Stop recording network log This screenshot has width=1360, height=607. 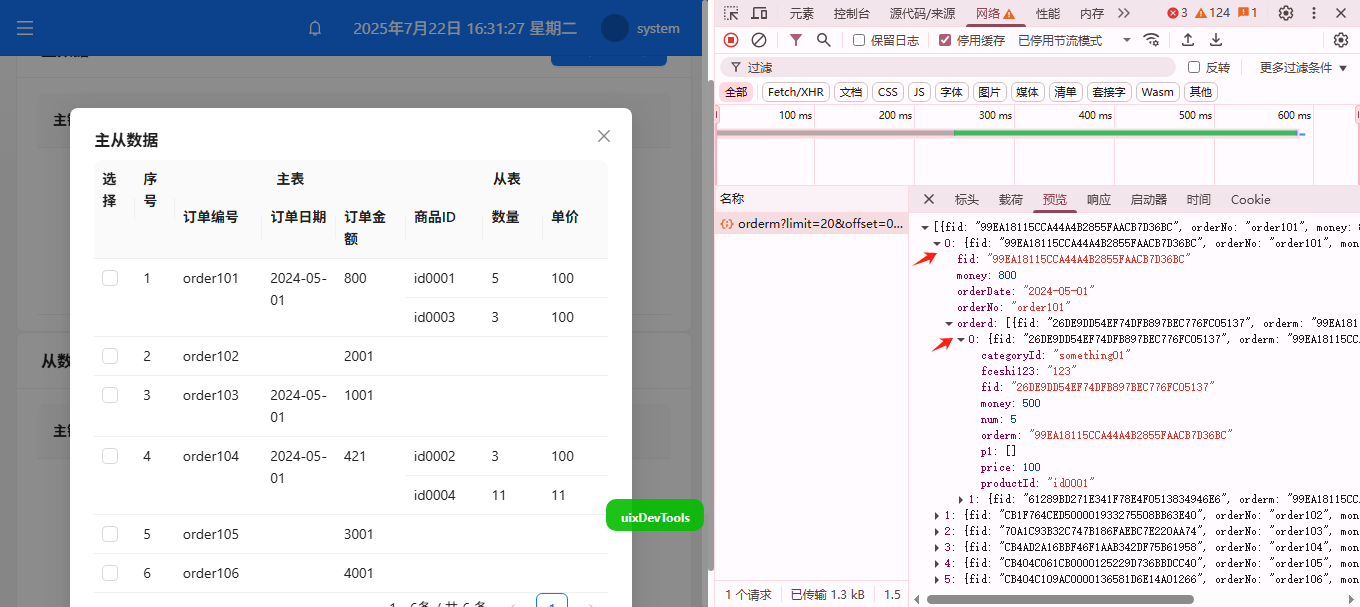(731, 40)
